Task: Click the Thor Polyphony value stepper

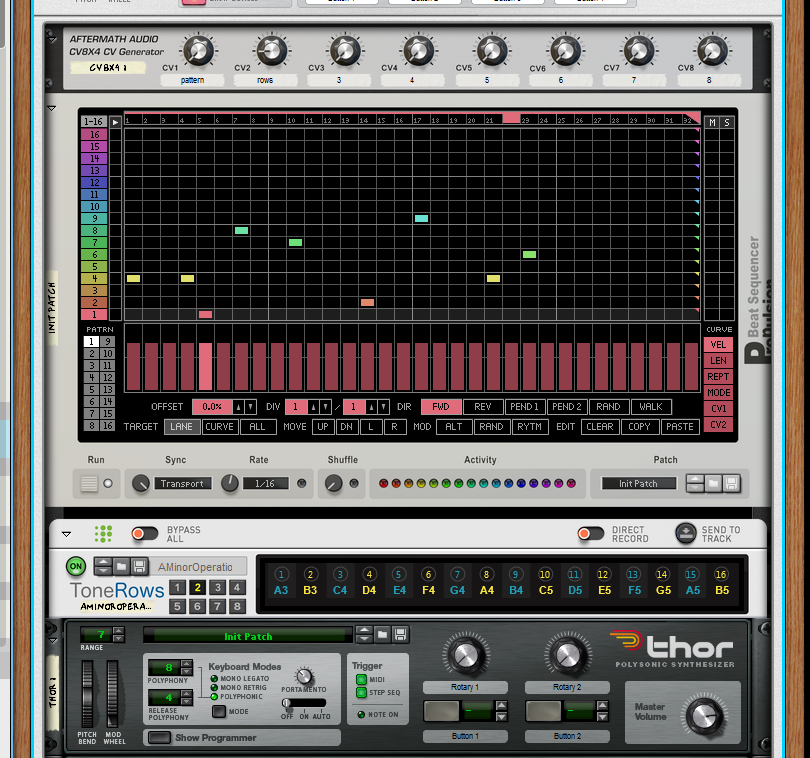Action: coord(187,667)
